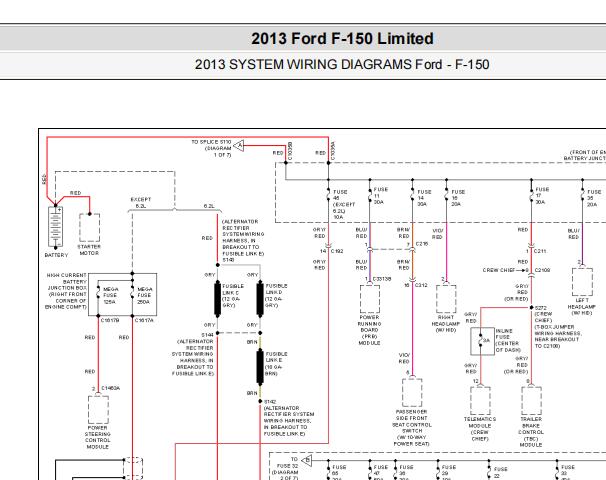Click the triangle B marker near fuse 32
606x480 pixels.
pyautogui.click(x=306, y=460)
